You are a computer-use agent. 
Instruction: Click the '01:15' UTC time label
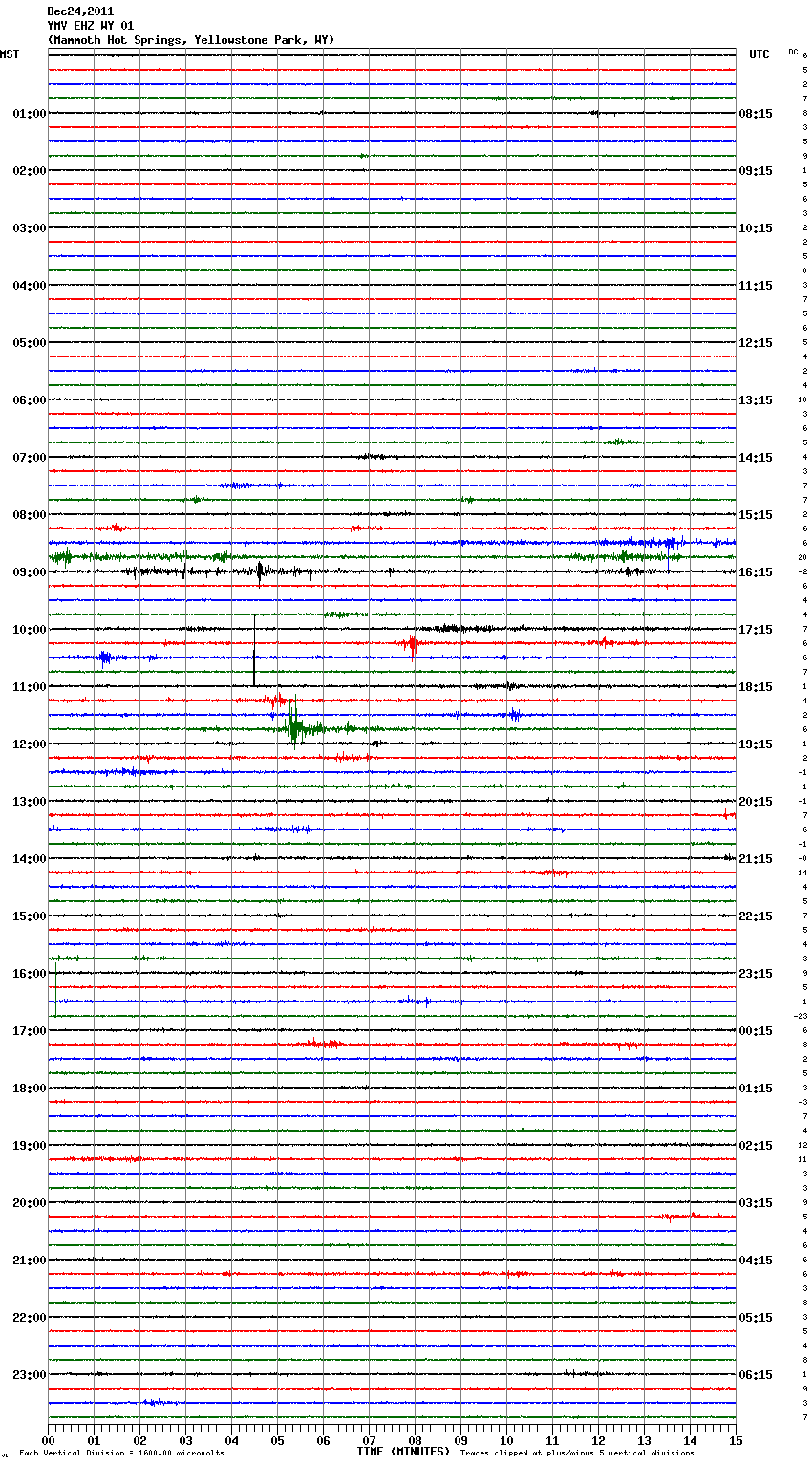[756, 1089]
